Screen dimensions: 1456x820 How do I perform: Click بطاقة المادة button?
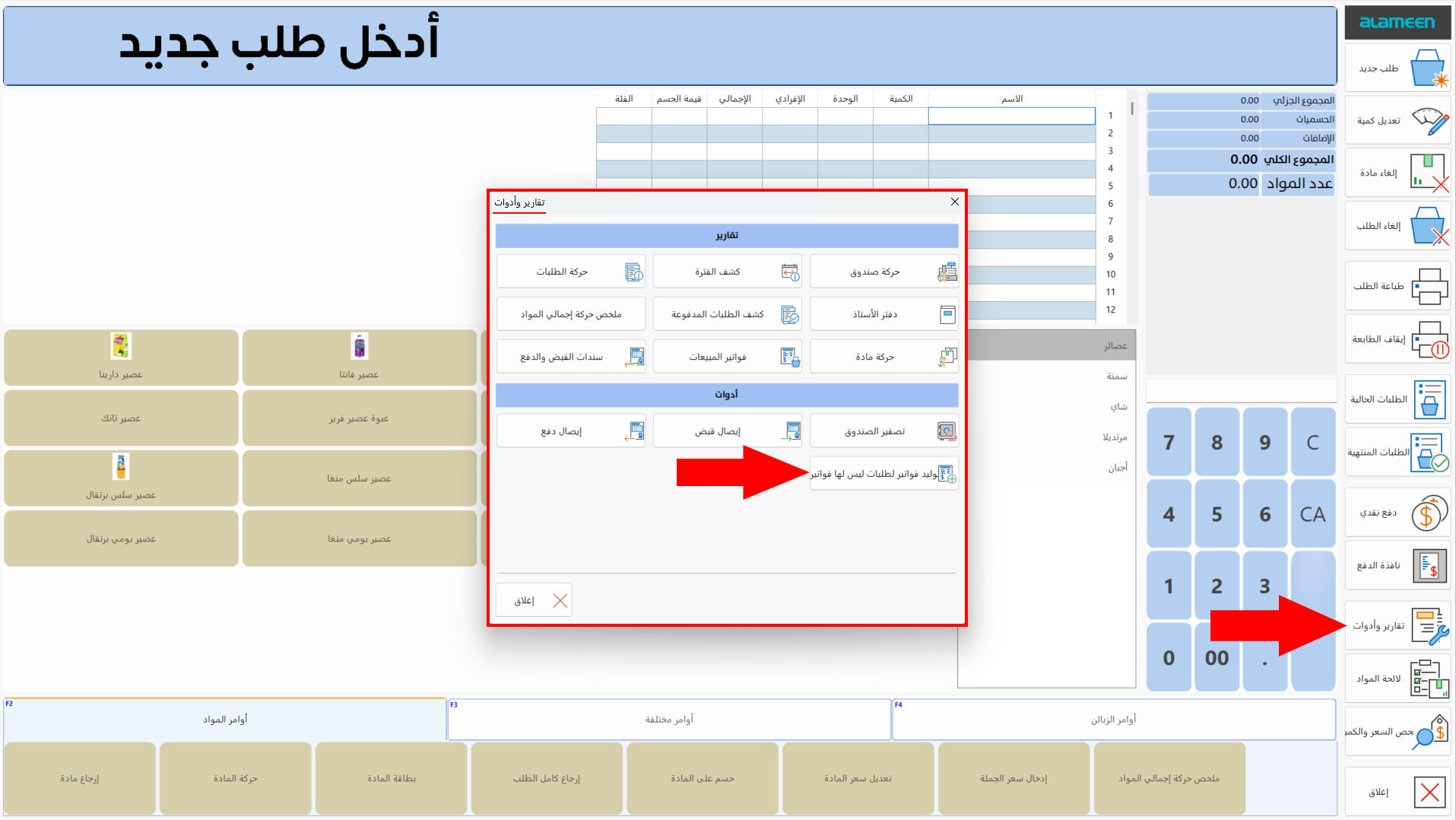(x=392, y=778)
